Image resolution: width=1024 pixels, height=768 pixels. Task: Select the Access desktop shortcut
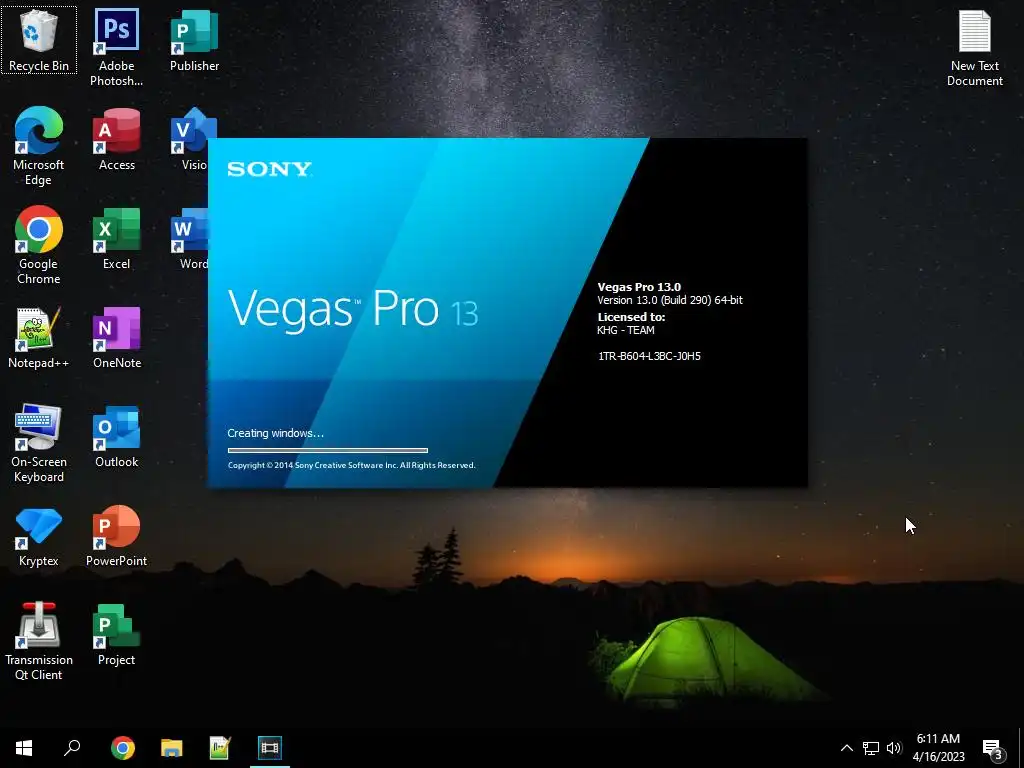(116, 138)
